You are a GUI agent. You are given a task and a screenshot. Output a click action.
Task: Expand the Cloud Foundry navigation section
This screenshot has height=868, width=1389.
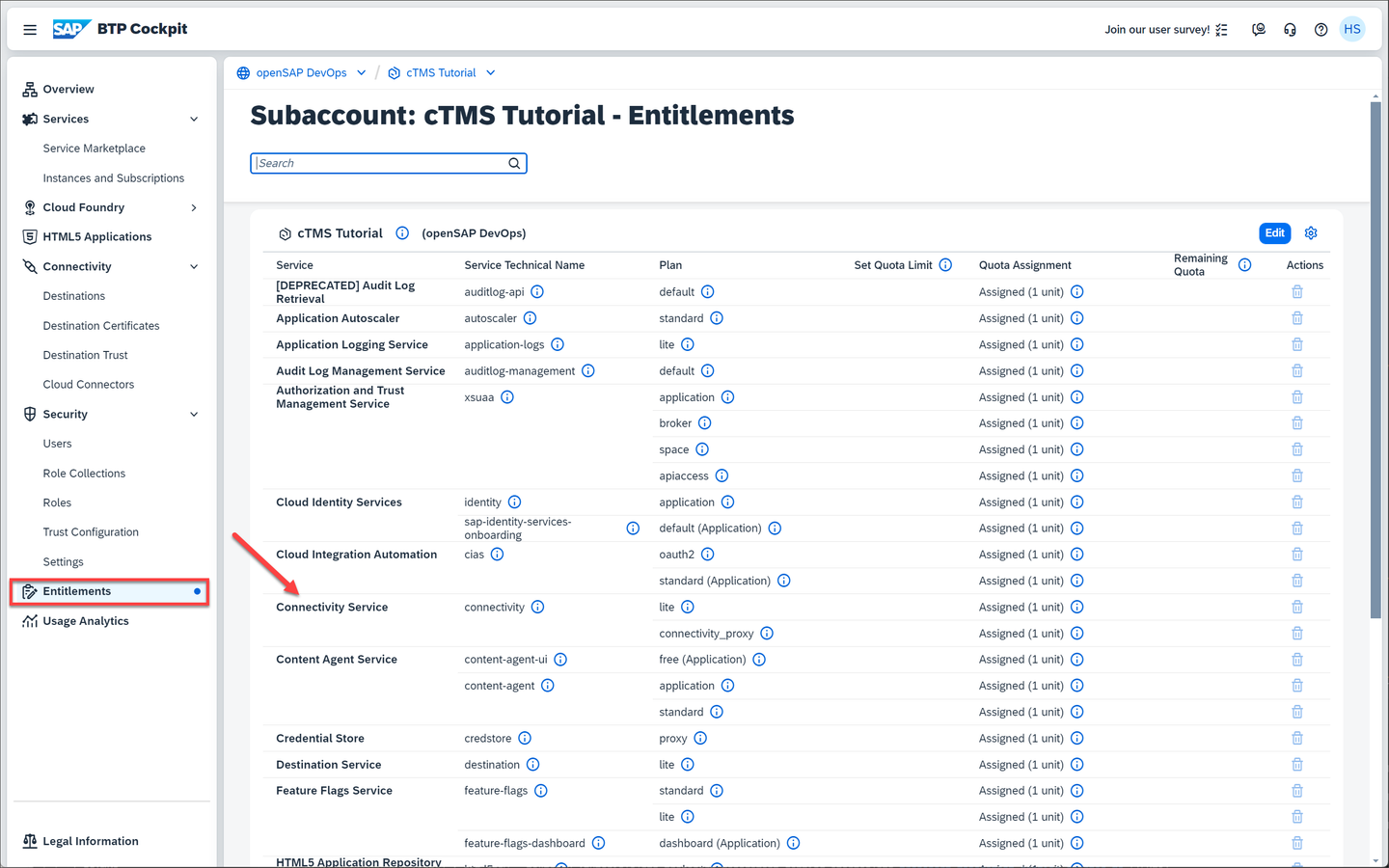(194, 207)
